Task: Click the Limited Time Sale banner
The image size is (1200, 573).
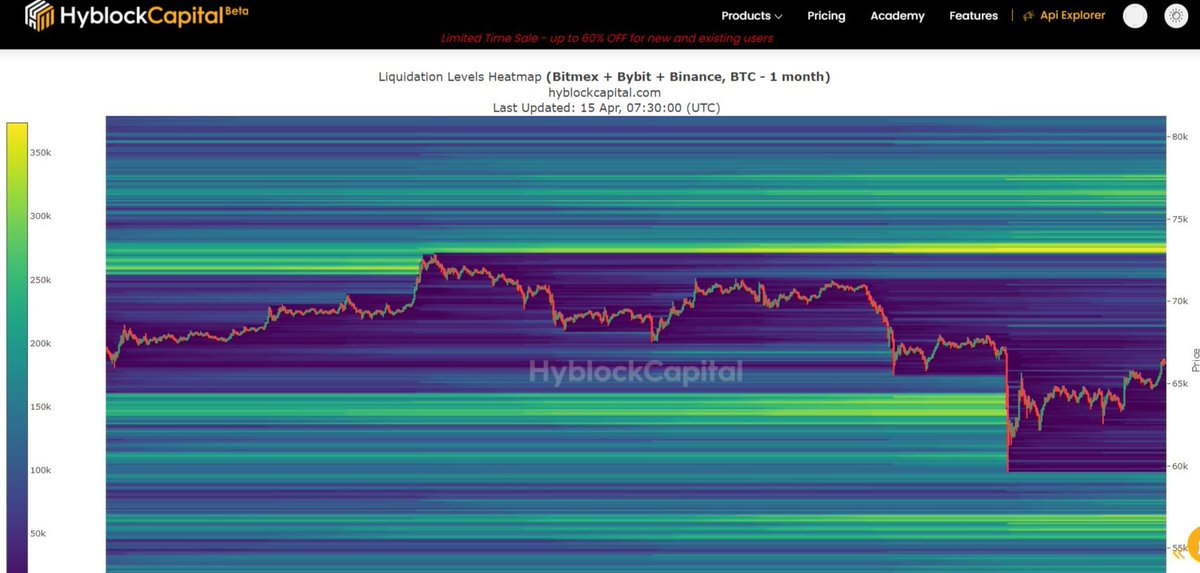Action: tap(607, 38)
